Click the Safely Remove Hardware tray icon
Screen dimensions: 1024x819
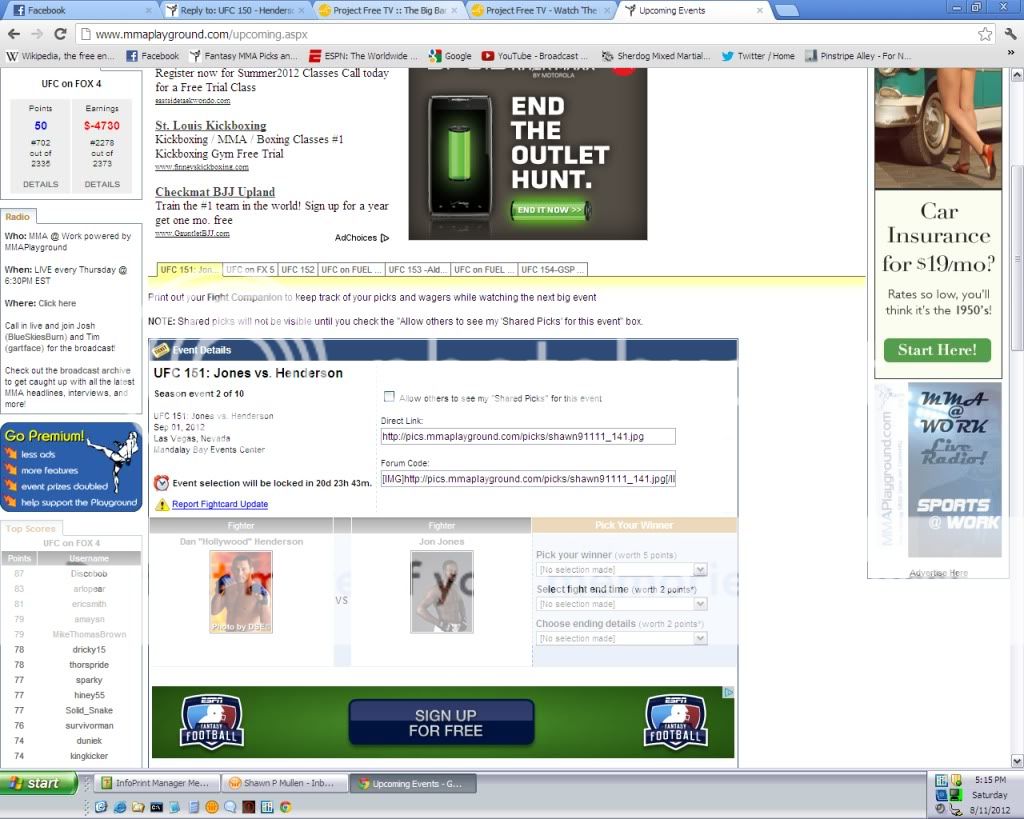click(x=956, y=810)
